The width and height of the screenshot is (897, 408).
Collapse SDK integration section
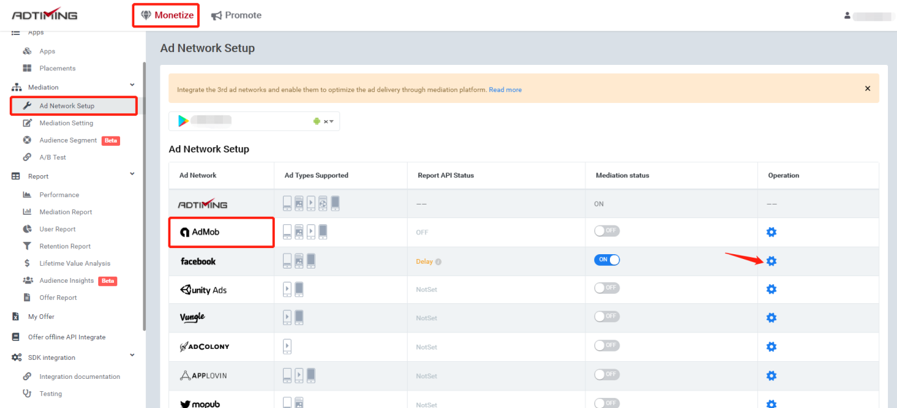coord(132,355)
